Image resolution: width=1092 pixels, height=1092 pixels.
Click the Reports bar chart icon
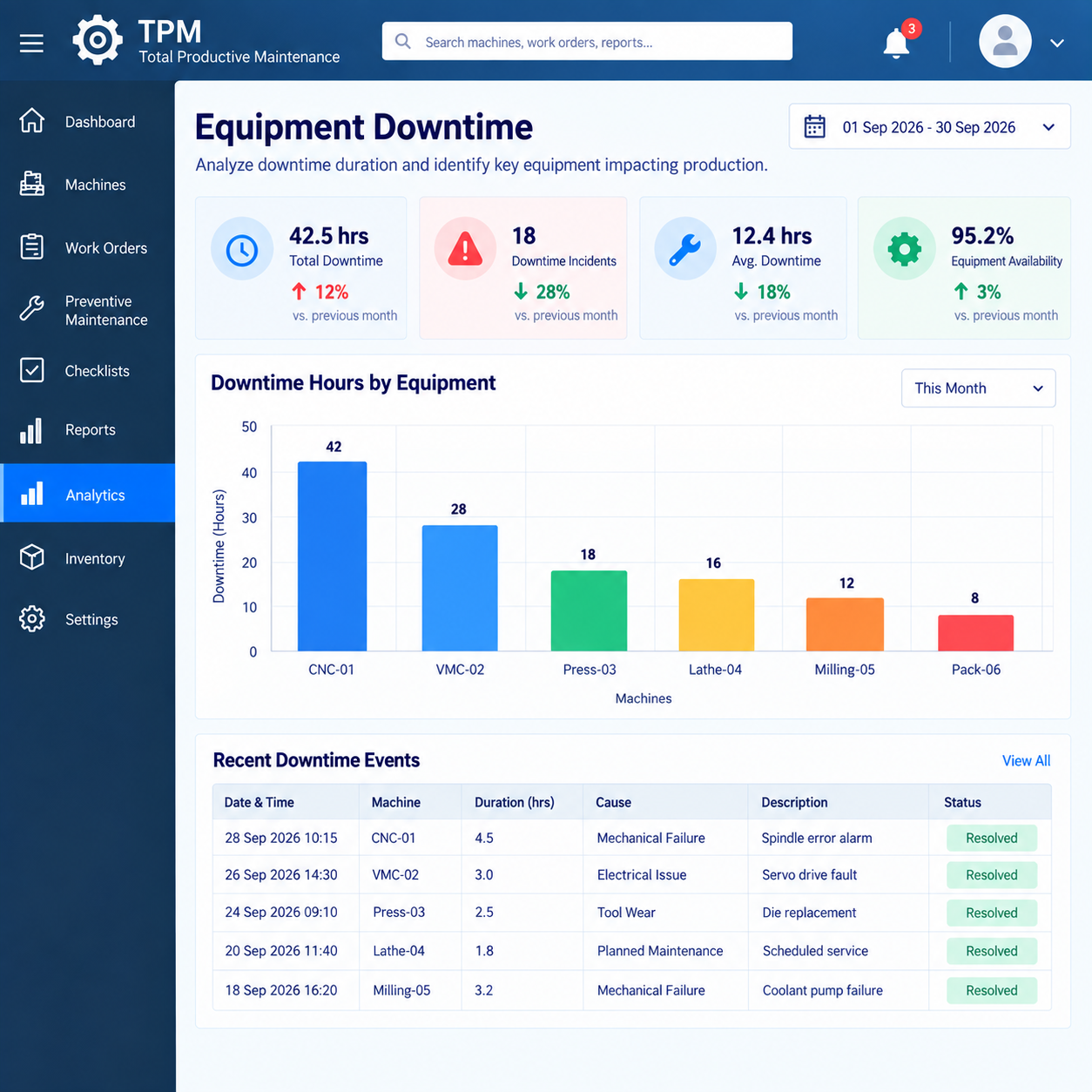pyautogui.click(x=31, y=430)
